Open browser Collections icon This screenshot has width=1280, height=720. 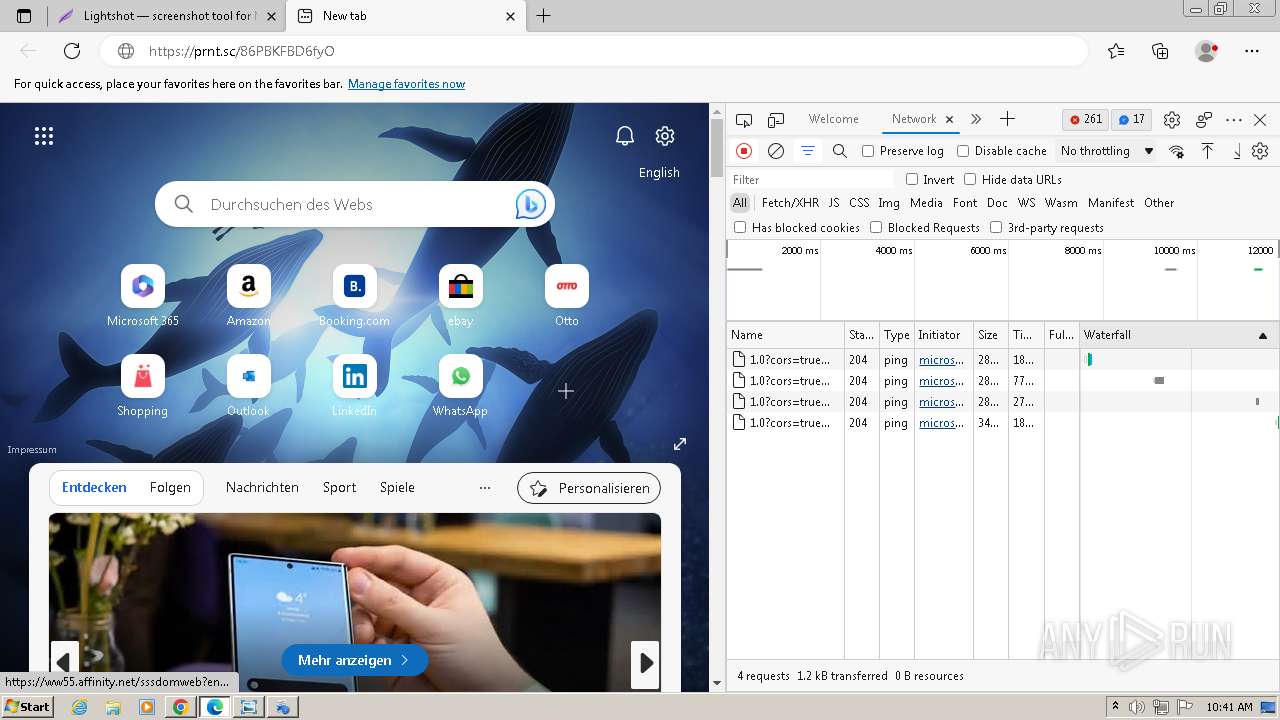[1160, 51]
